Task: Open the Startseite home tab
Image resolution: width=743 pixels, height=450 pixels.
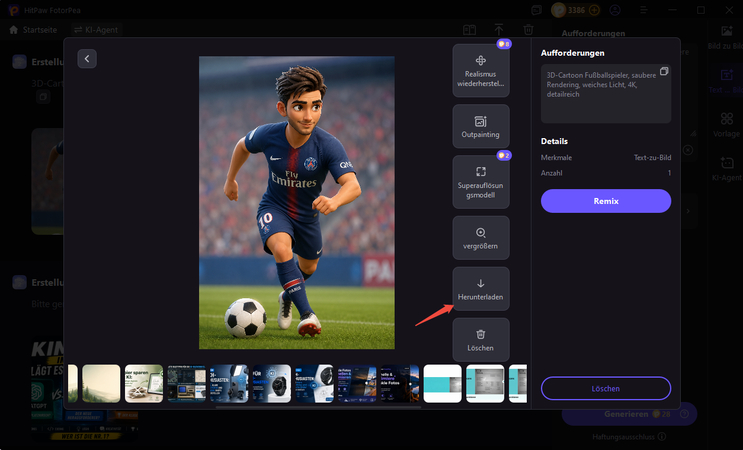Action: pyautogui.click(x=33, y=30)
